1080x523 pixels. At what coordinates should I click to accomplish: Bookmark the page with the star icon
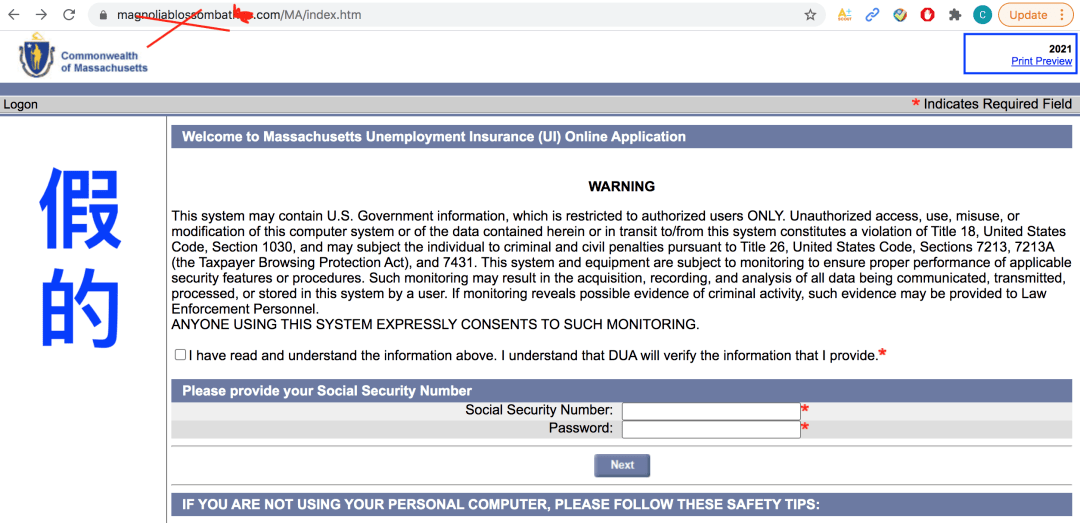[810, 14]
